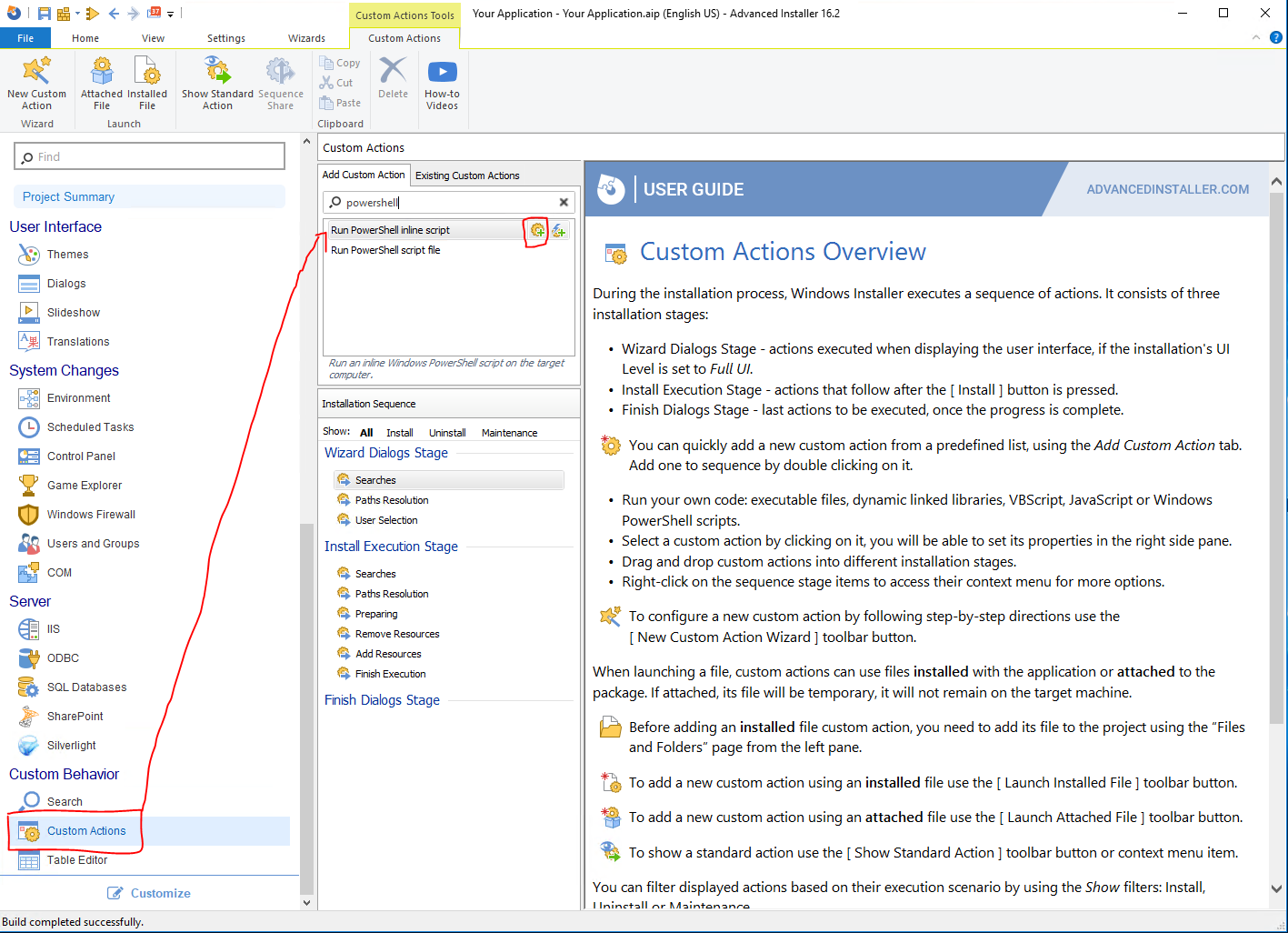Select Custom Actions in the left pane

click(150, 831)
